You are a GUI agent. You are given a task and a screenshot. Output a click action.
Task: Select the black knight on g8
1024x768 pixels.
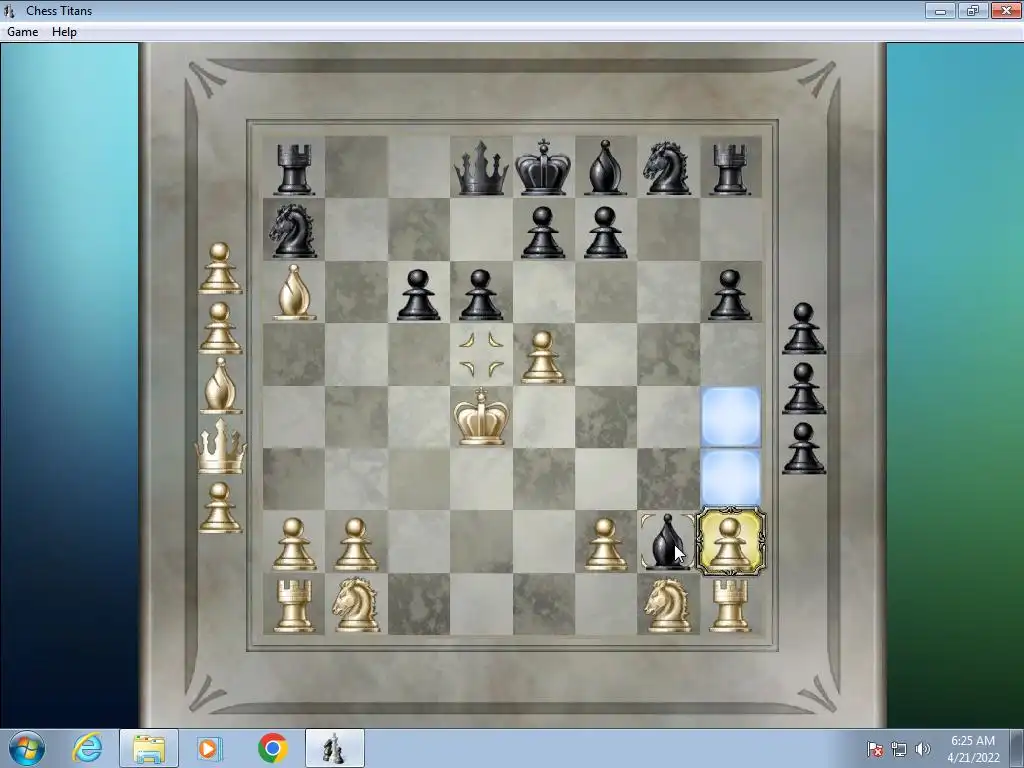coord(667,169)
